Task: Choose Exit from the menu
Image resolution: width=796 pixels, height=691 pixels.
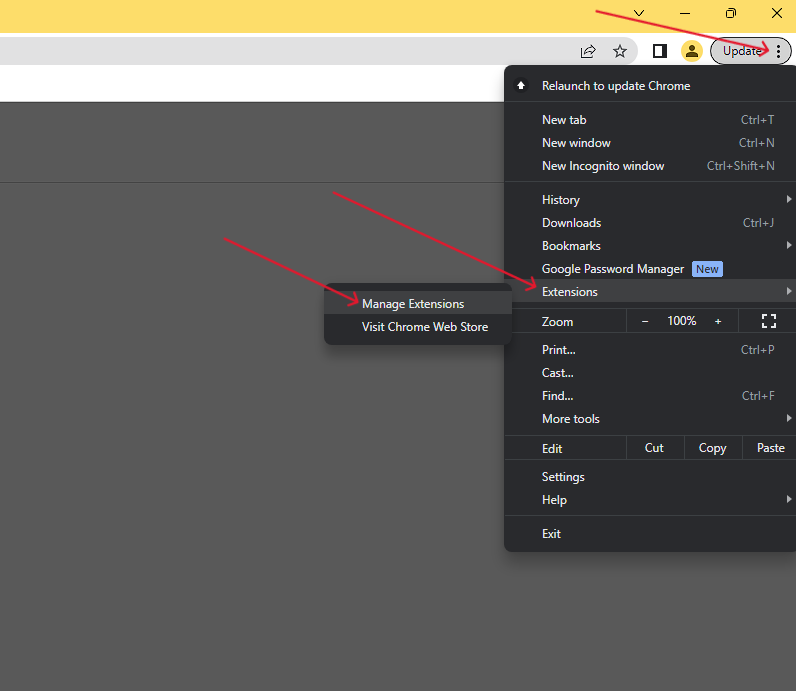Action: click(x=650, y=534)
